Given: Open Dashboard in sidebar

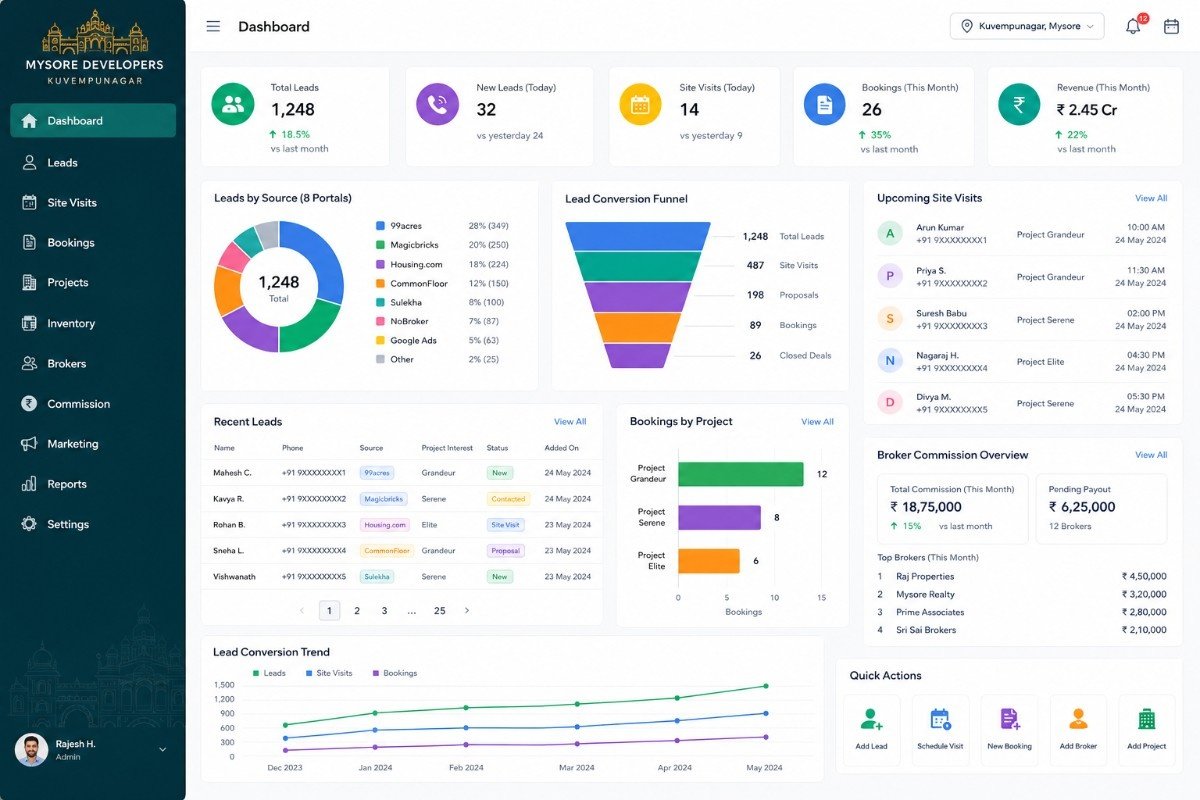Looking at the screenshot, I should (93, 121).
